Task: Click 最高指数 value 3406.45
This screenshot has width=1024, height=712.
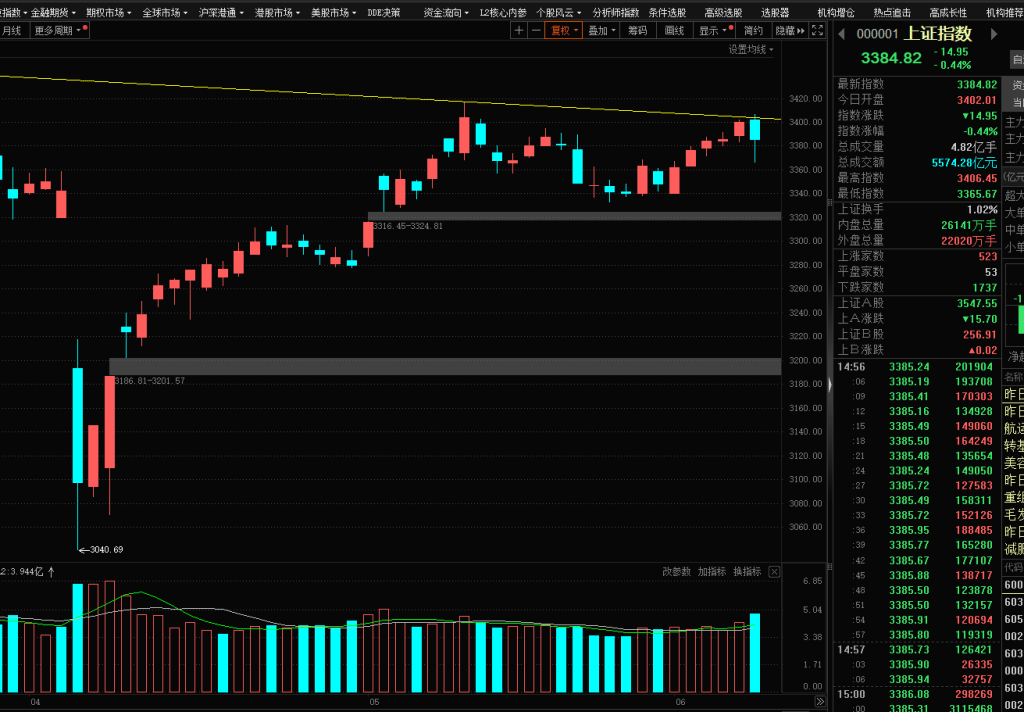Action: tap(977, 178)
